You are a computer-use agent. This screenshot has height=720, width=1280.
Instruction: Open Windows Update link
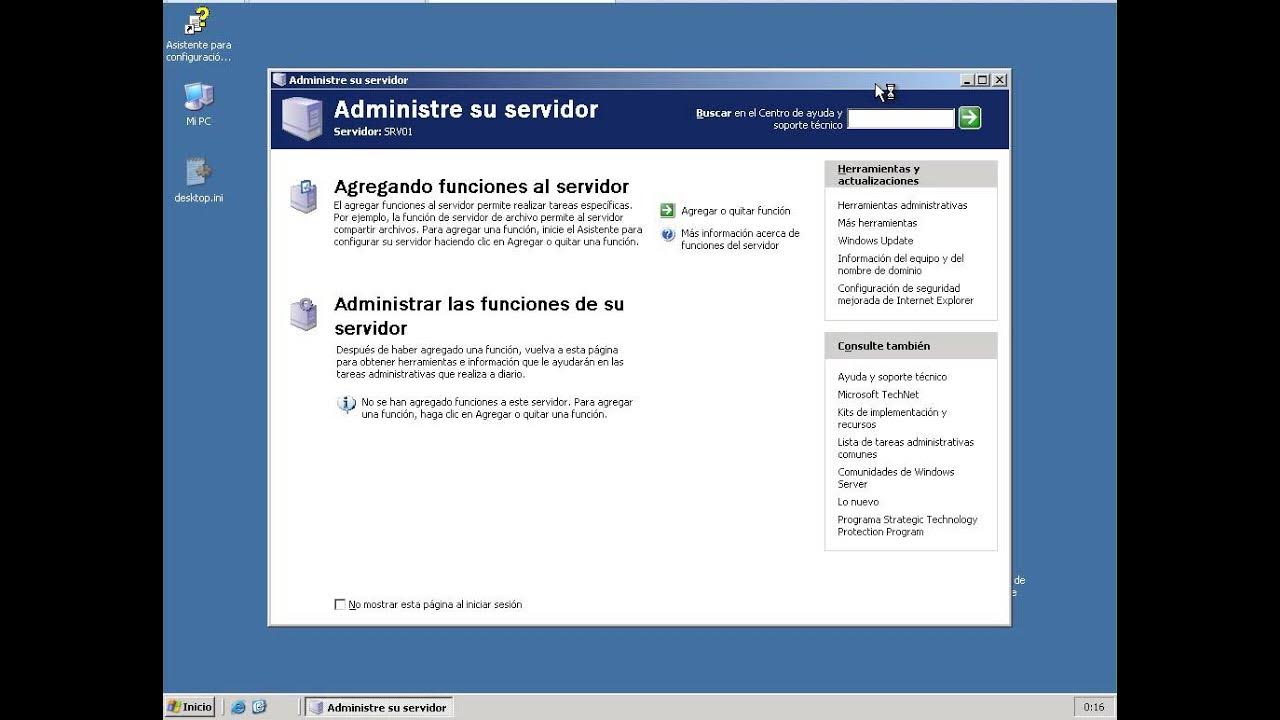[x=875, y=241]
